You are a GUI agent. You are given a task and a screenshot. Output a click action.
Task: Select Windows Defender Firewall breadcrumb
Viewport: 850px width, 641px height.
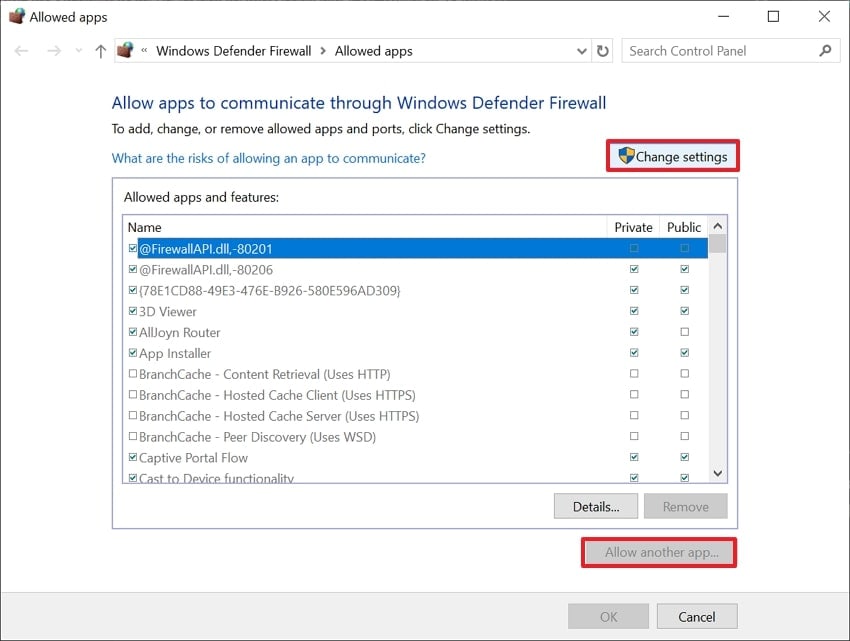click(x=234, y=51)
